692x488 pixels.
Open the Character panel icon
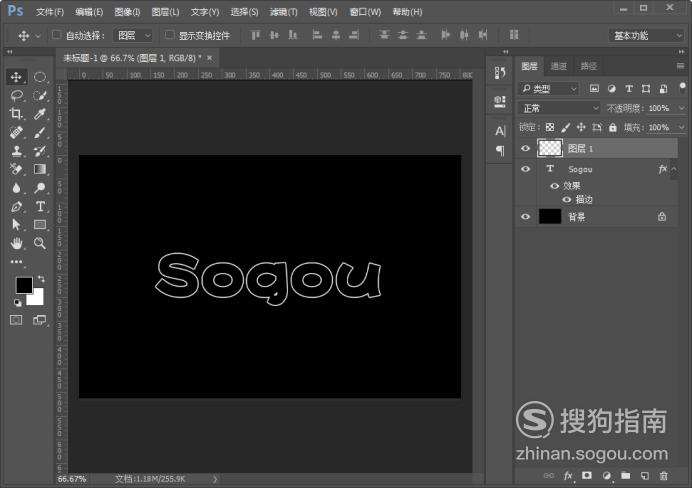[500, 131]
